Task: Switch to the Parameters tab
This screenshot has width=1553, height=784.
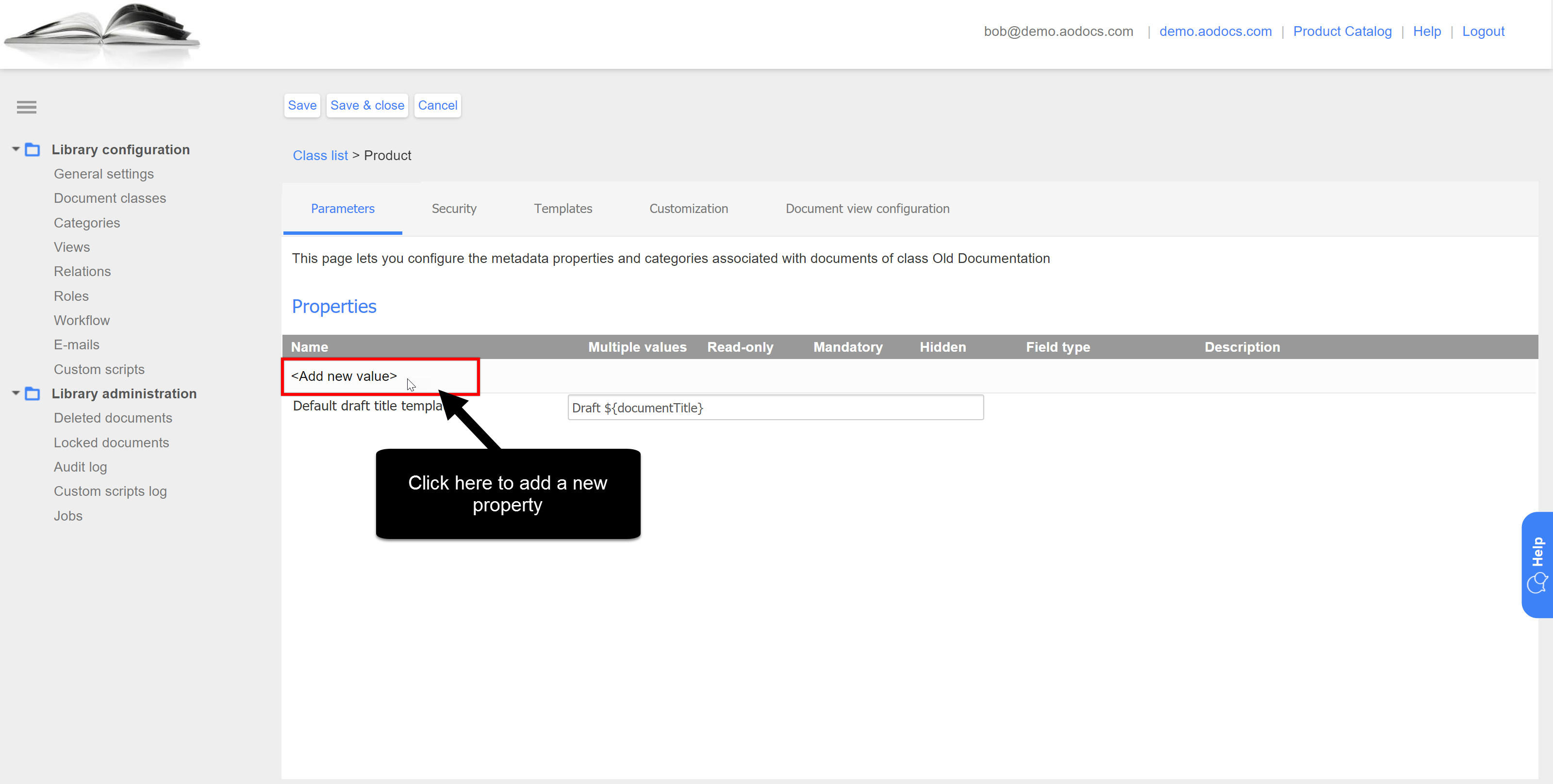Action: tap(343, 209)
